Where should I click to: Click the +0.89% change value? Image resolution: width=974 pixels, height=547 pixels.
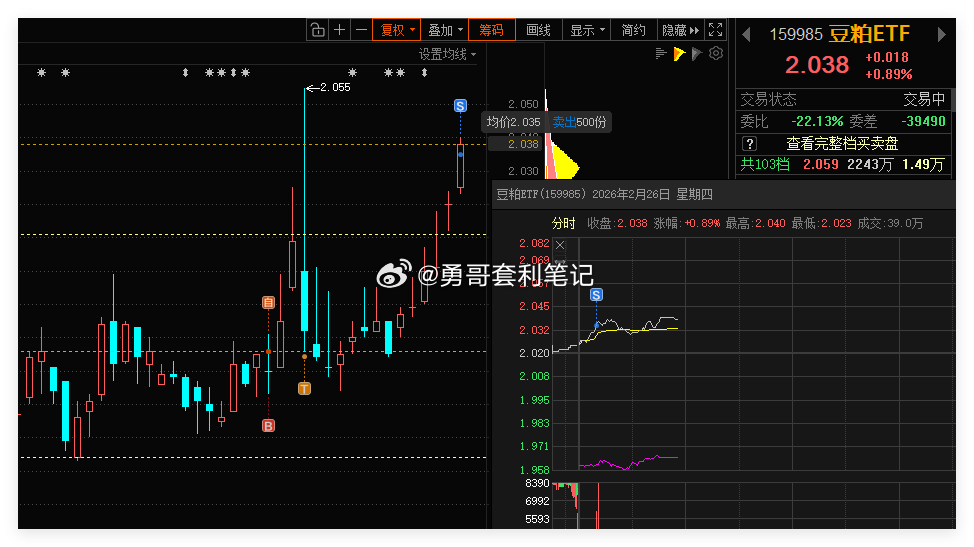[x=889, y=75]
